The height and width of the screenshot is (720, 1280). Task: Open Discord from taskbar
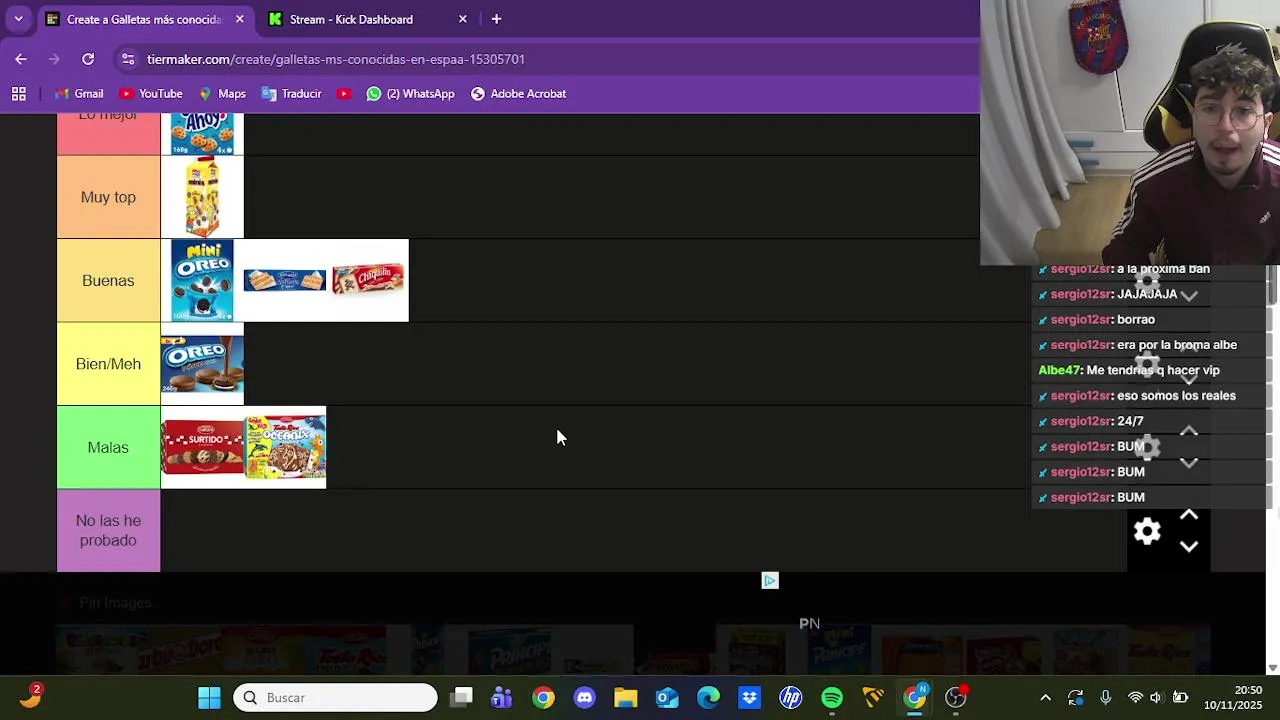click(x=585, y=697)
